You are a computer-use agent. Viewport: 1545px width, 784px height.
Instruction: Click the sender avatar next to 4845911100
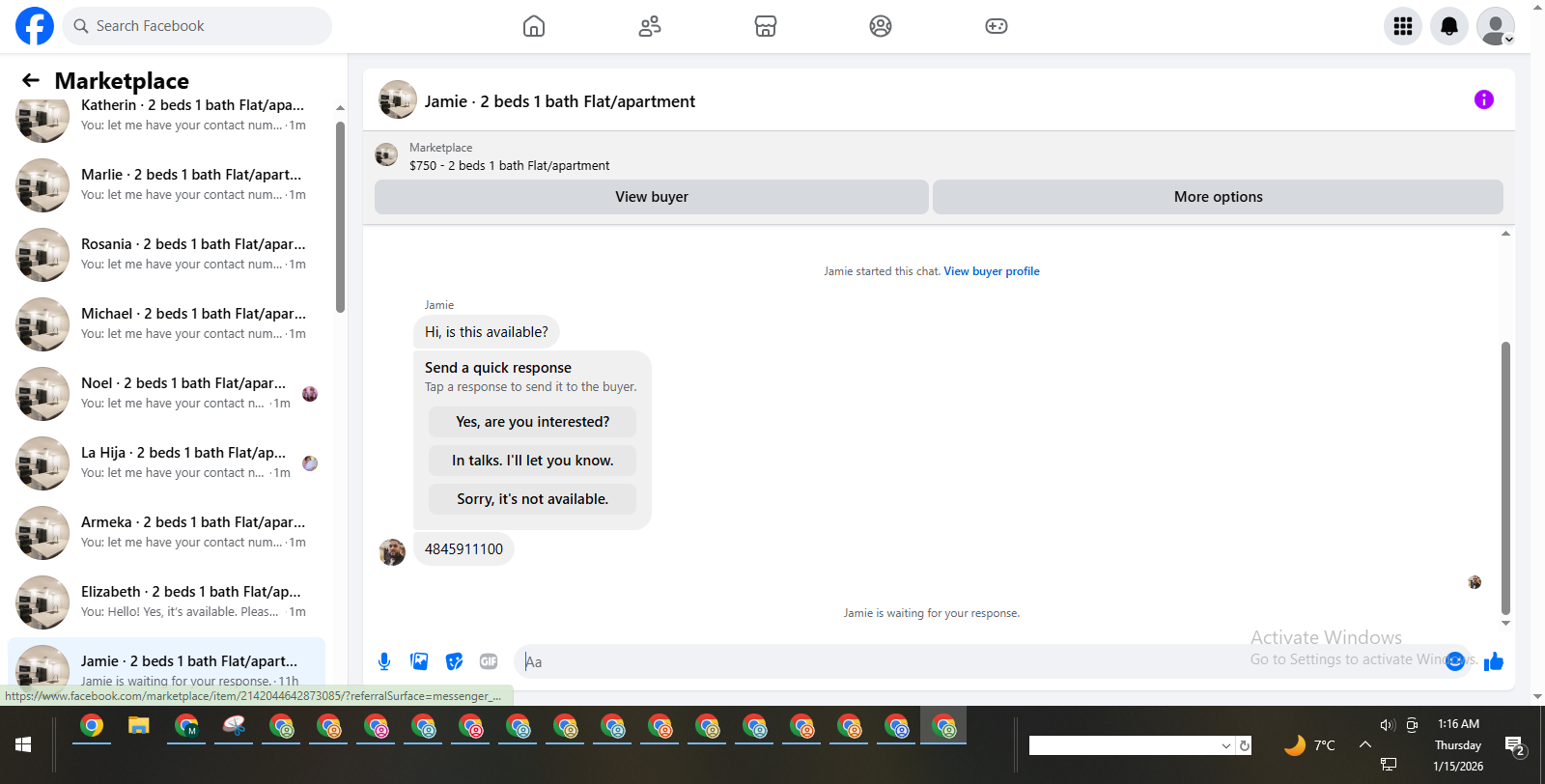(392, 552)
